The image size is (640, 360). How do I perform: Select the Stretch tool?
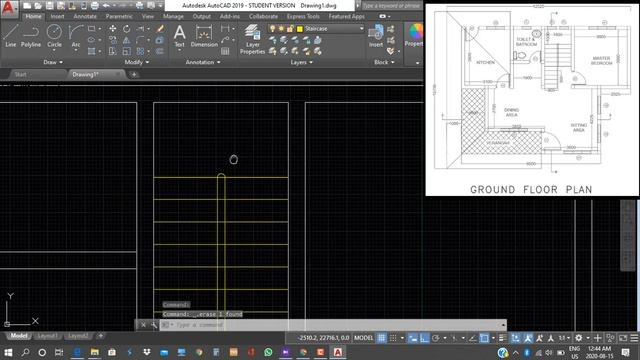(x=113, y=51)
